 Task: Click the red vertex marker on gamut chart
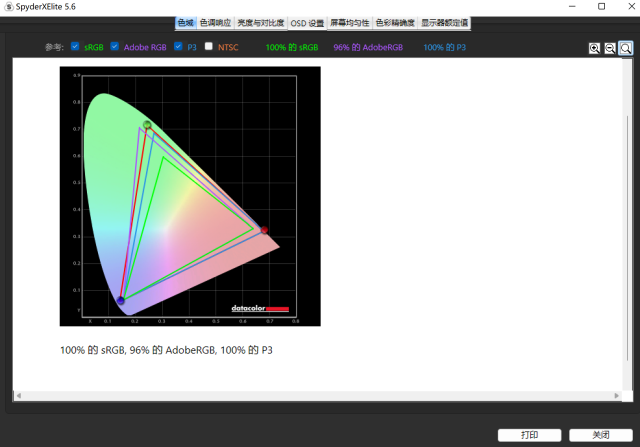264,230
